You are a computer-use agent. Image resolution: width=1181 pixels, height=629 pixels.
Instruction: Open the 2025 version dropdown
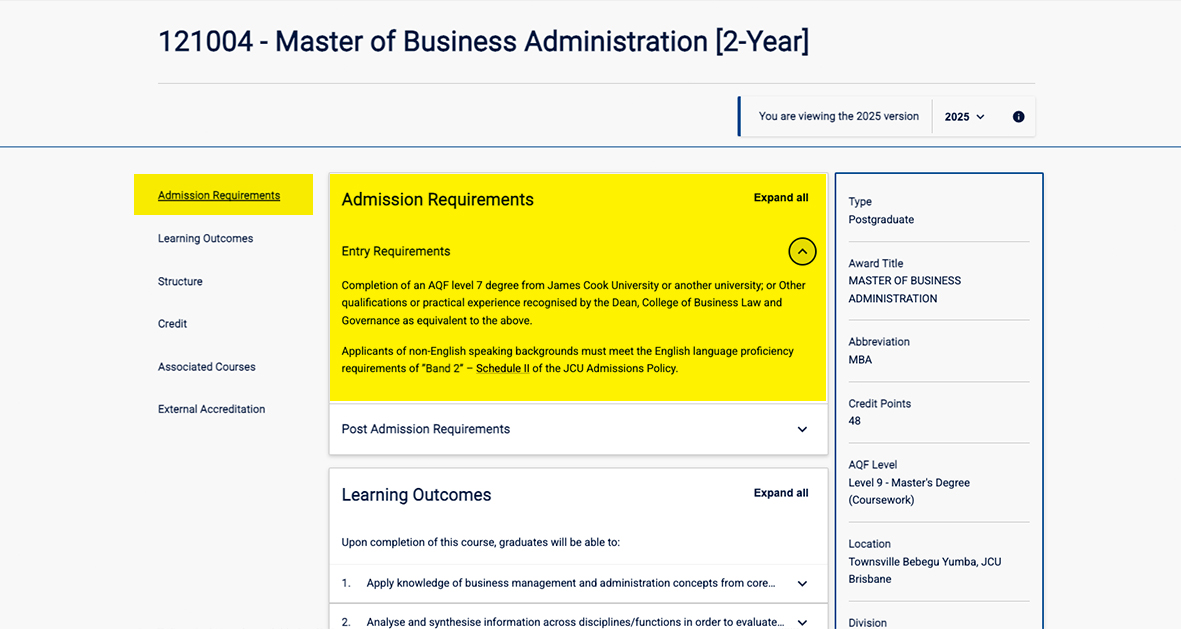pos(964,117)
